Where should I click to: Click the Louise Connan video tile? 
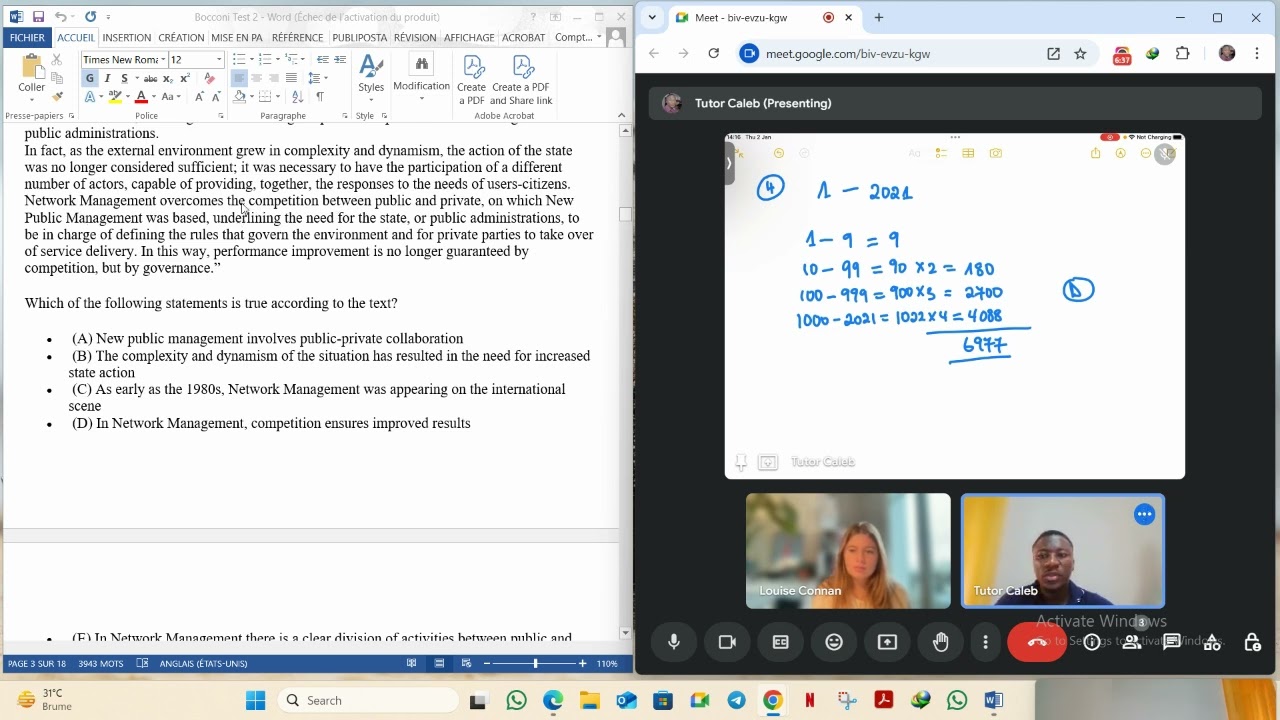tap(848, 551)
